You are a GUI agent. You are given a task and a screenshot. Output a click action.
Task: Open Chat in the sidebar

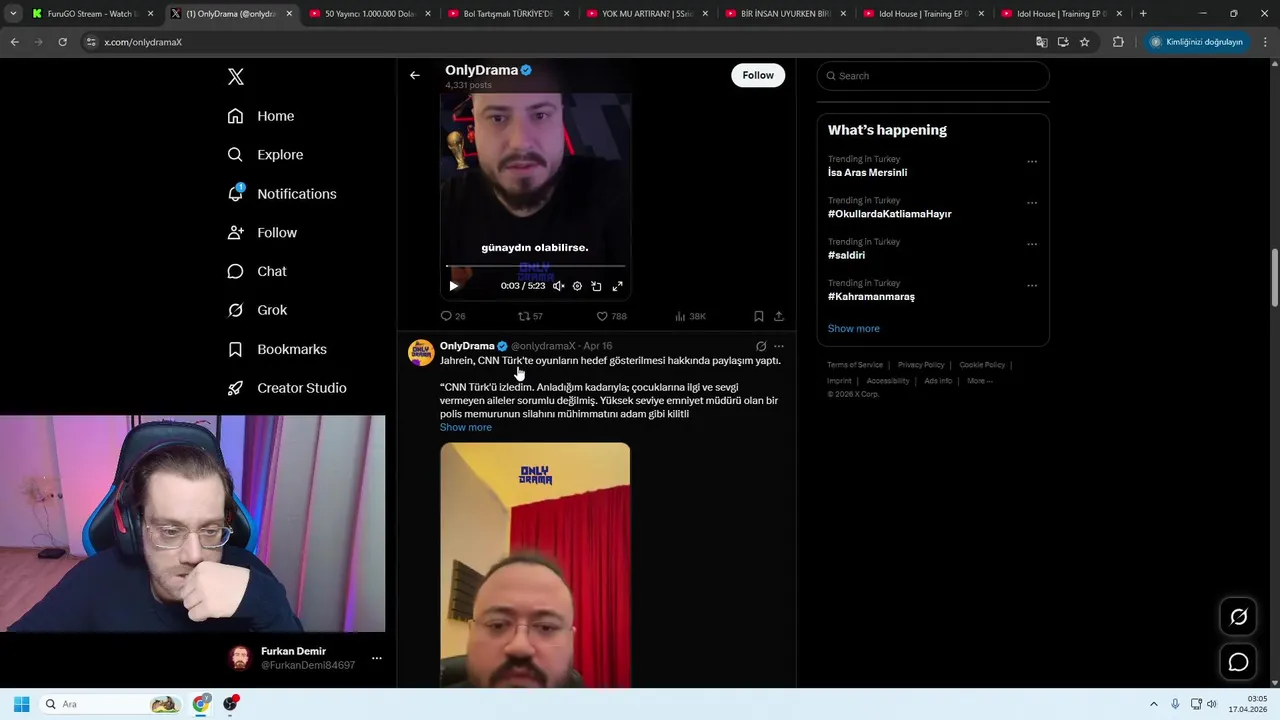click(257, 271)
